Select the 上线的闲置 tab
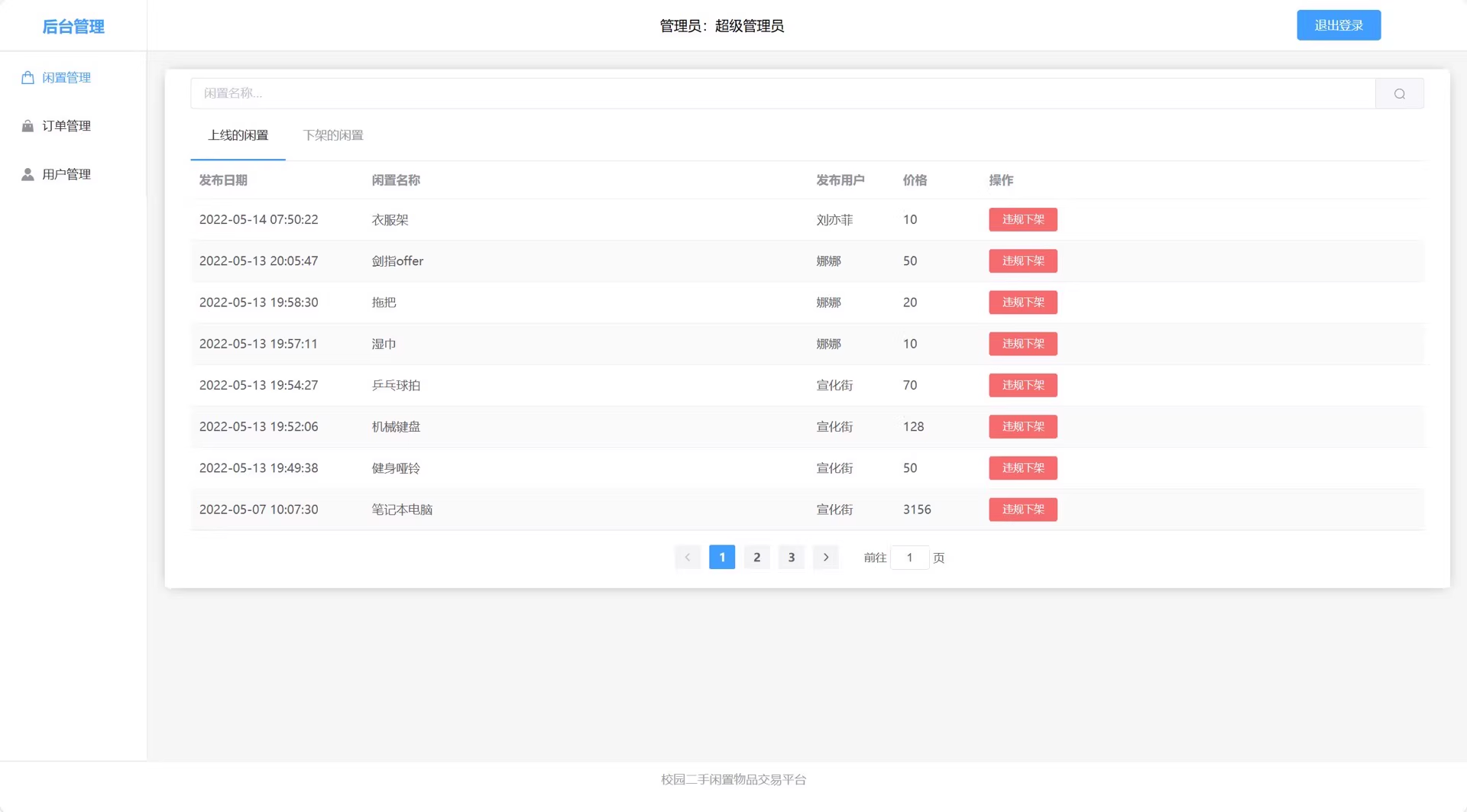The image size is (1467, 812). click(238, 135)
